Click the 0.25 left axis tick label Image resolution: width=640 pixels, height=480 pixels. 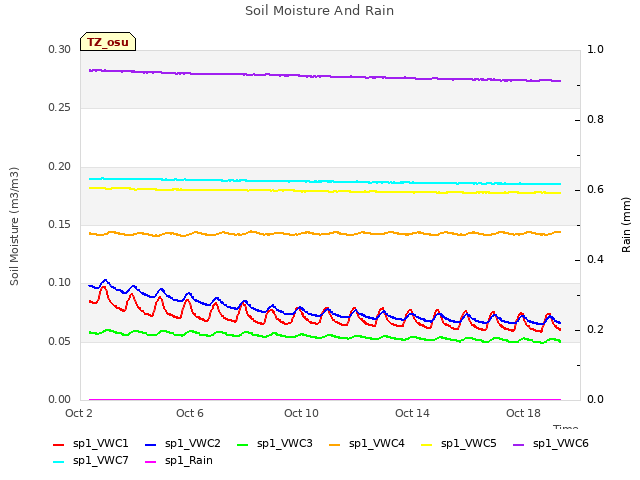tap(60, 107)
